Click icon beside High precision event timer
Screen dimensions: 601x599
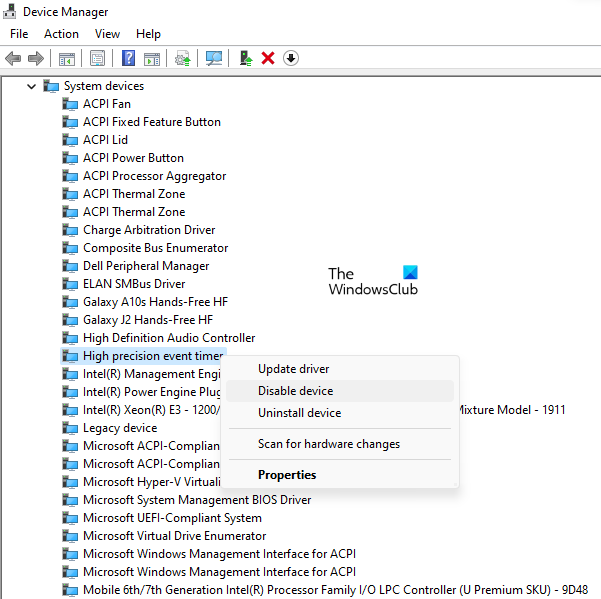[x=70, y=356]
